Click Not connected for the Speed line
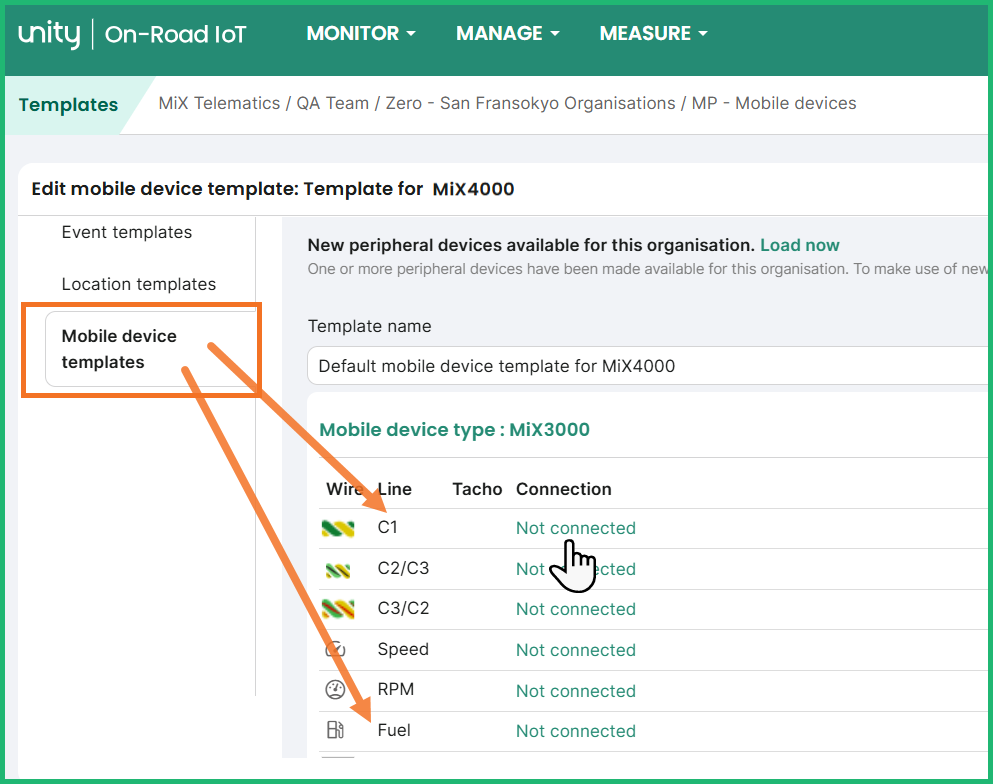993x784 pixels. [575, 650]
